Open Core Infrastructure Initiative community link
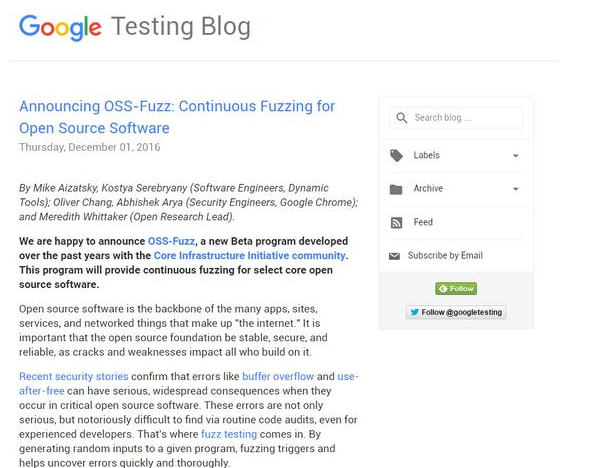This screenshot has height=468, width=614. click(x=249, y=255)
